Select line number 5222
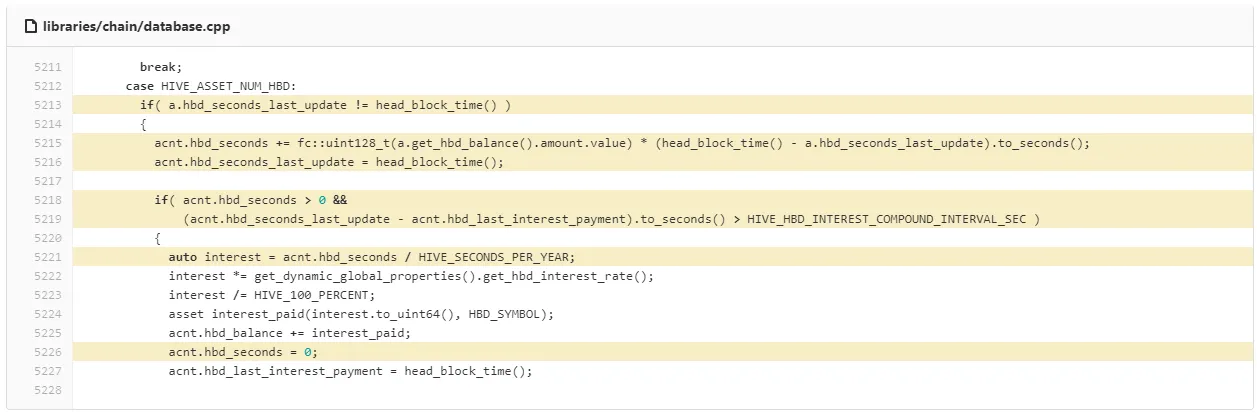 click(x=47, y=276)
